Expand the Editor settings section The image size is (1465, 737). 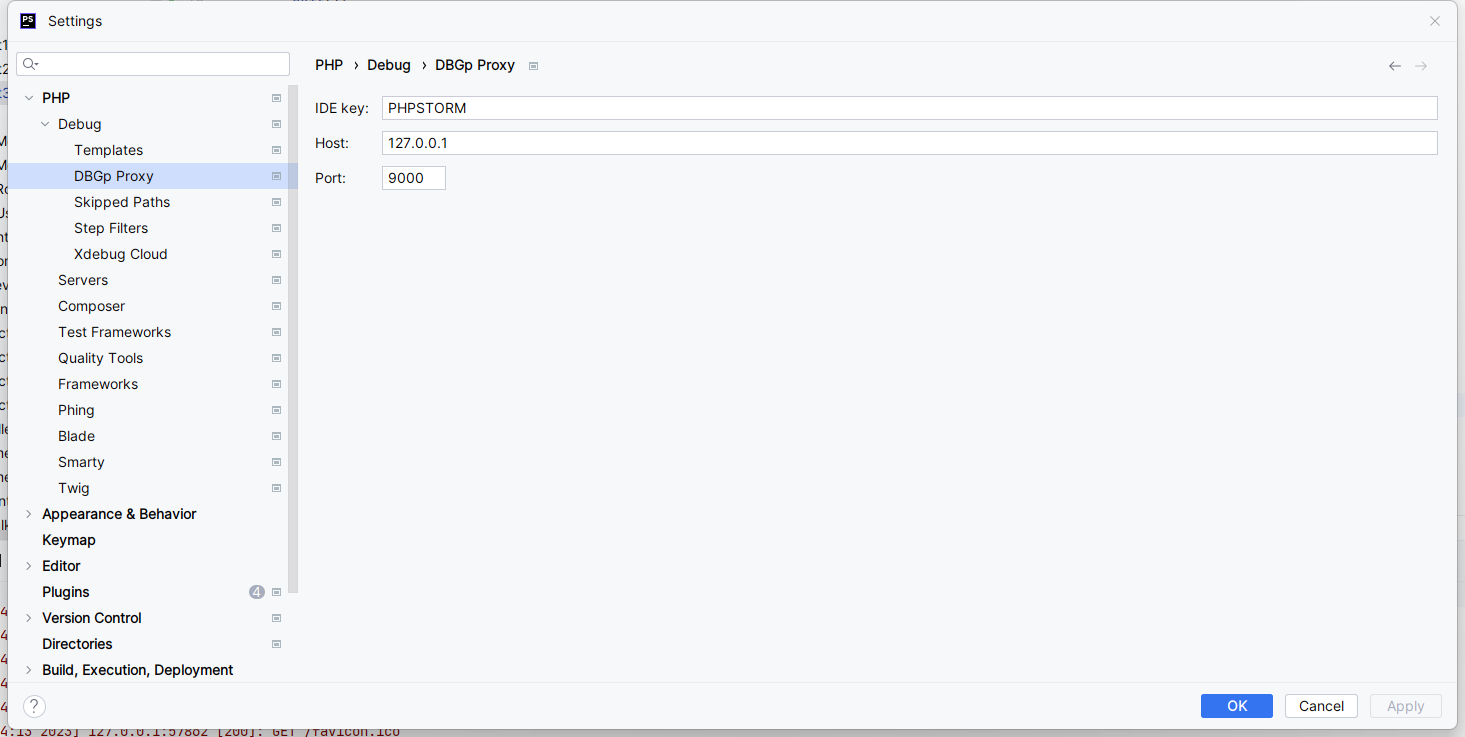point(29,566)
